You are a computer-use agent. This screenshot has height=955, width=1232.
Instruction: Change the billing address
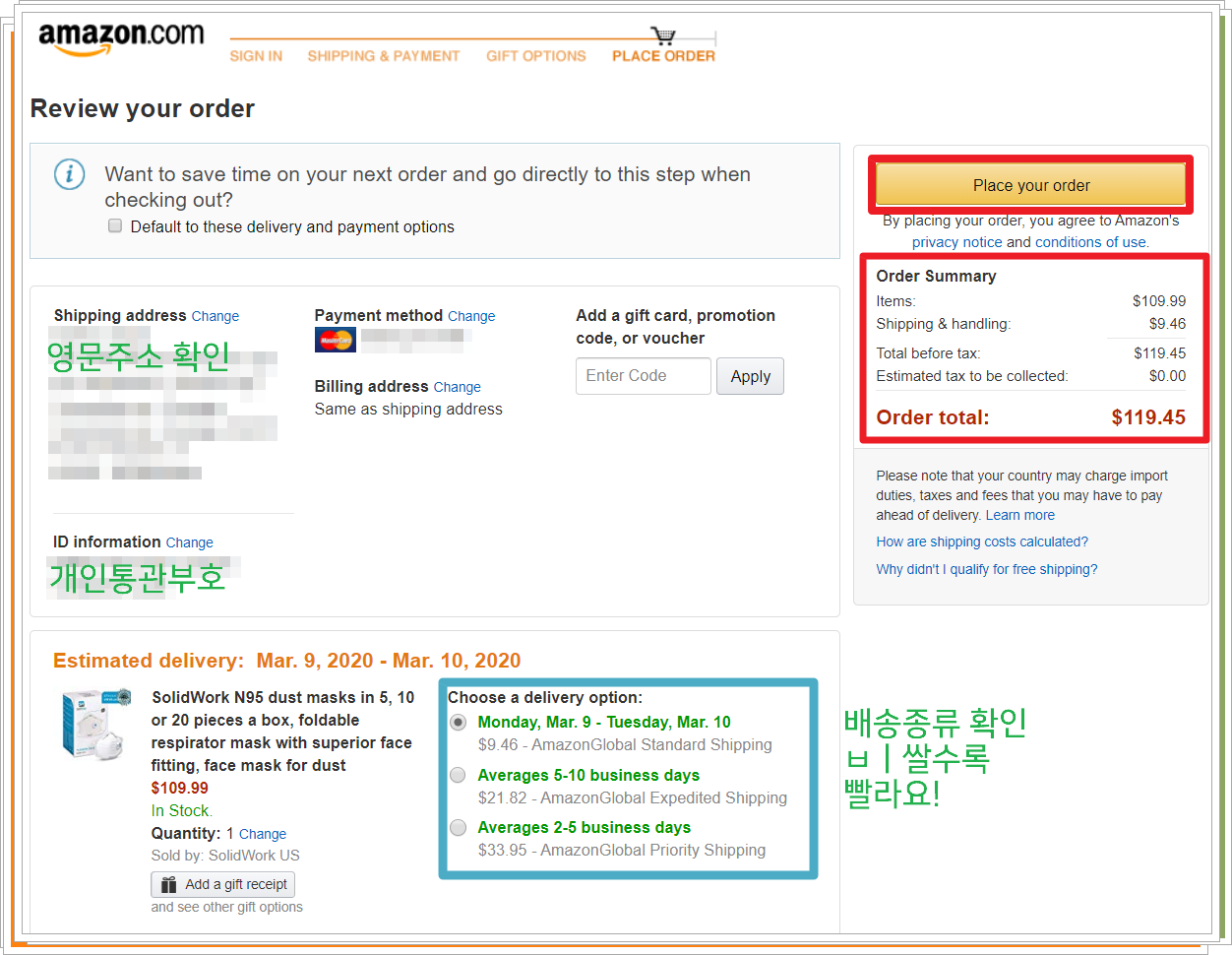pyautogui.click(x=458, y=387)
